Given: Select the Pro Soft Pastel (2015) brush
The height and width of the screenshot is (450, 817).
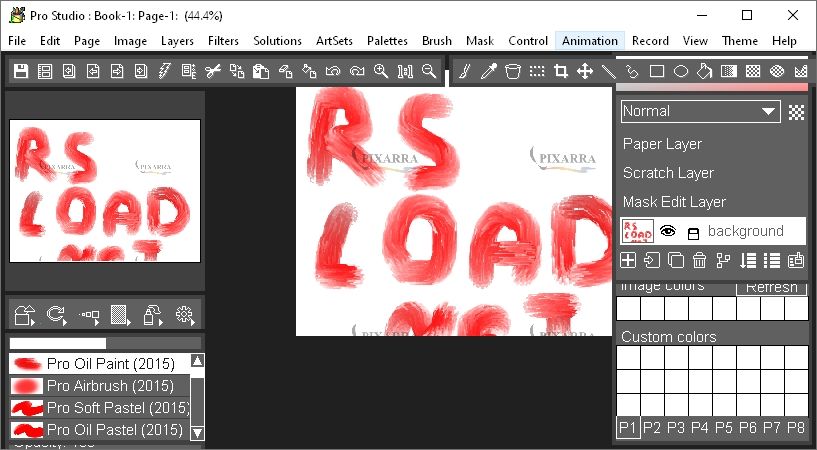Looking at the screenshot, I should [x=100, y=408].
